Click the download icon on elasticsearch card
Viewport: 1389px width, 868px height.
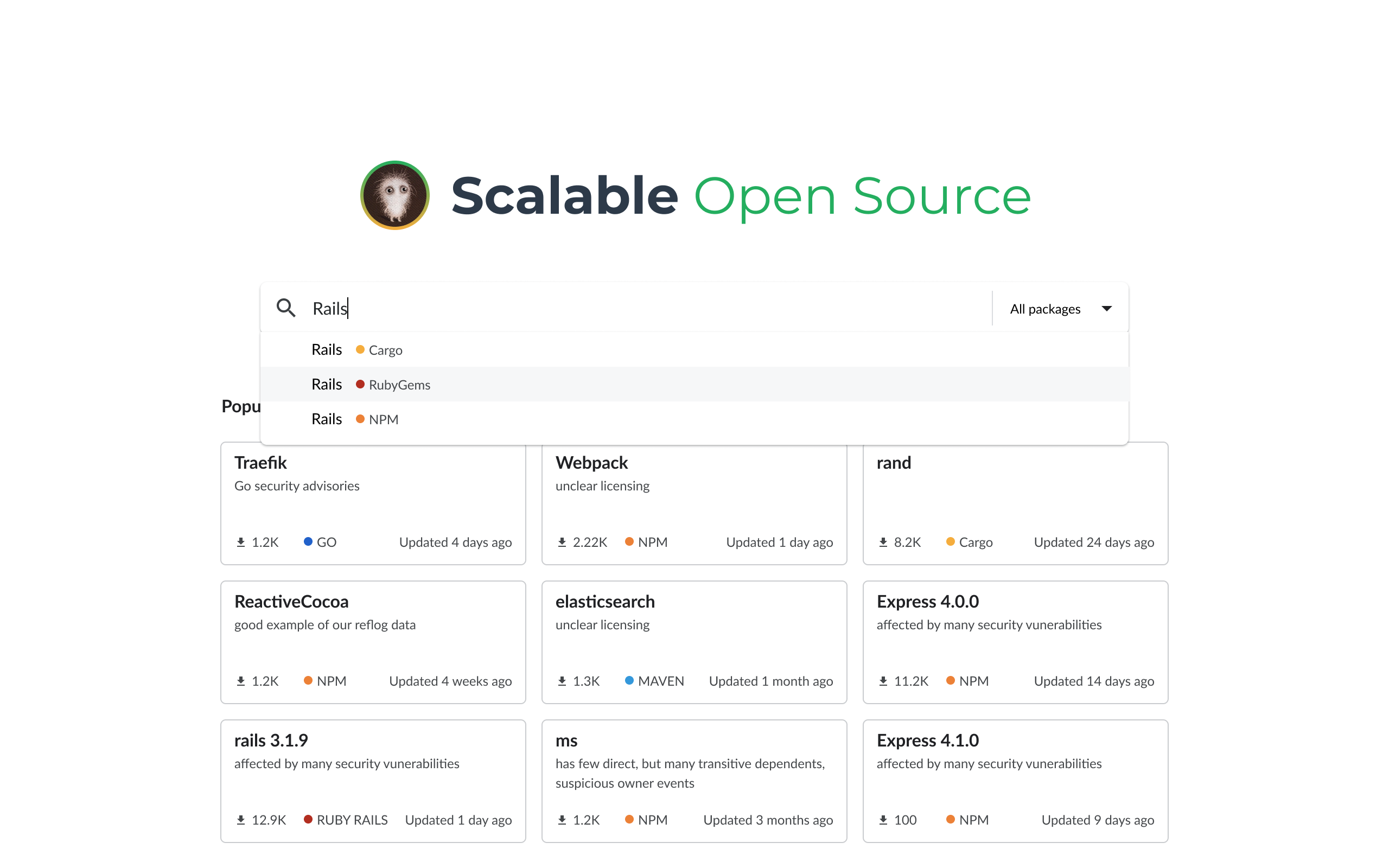[x=562, y=681]
